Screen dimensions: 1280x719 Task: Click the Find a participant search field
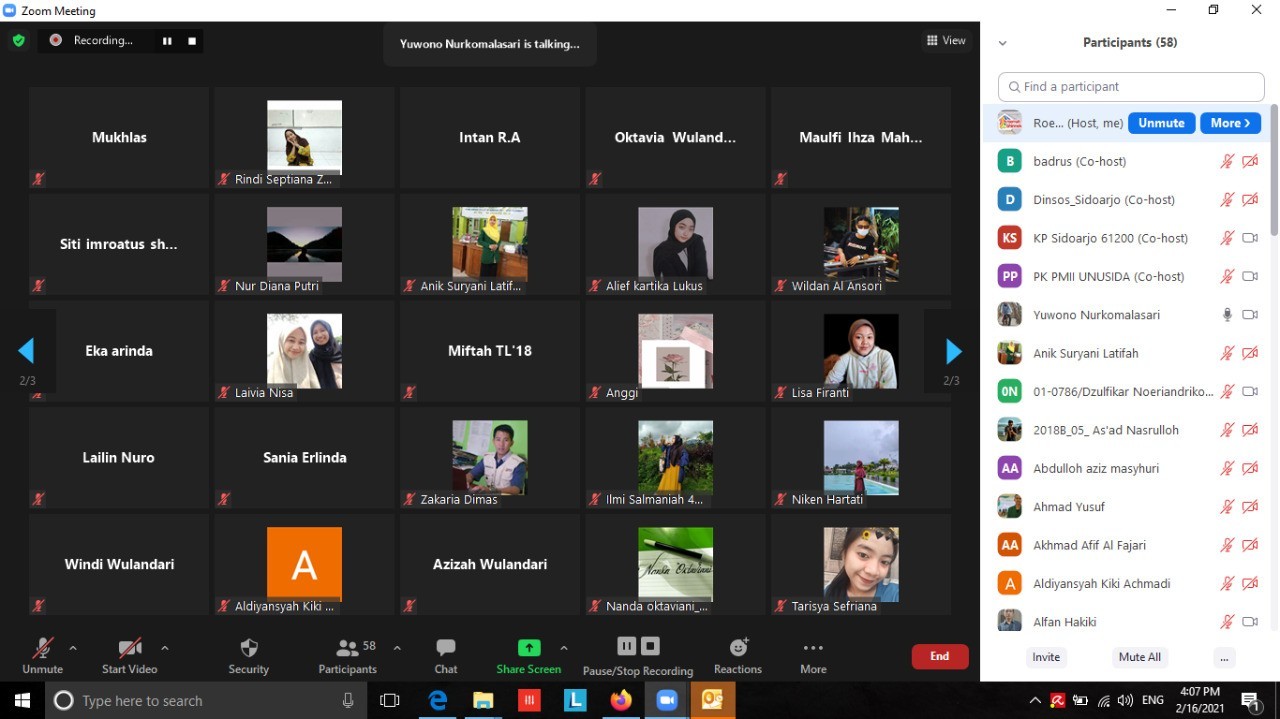point(1131,87)
